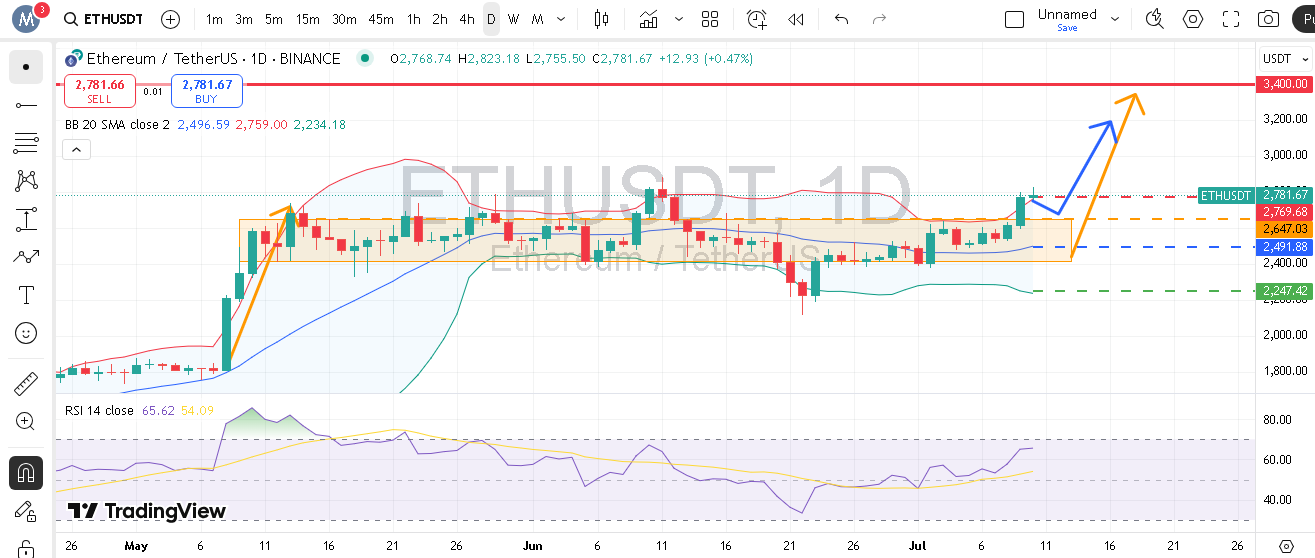Toggle stay in drawing mode

26,510
